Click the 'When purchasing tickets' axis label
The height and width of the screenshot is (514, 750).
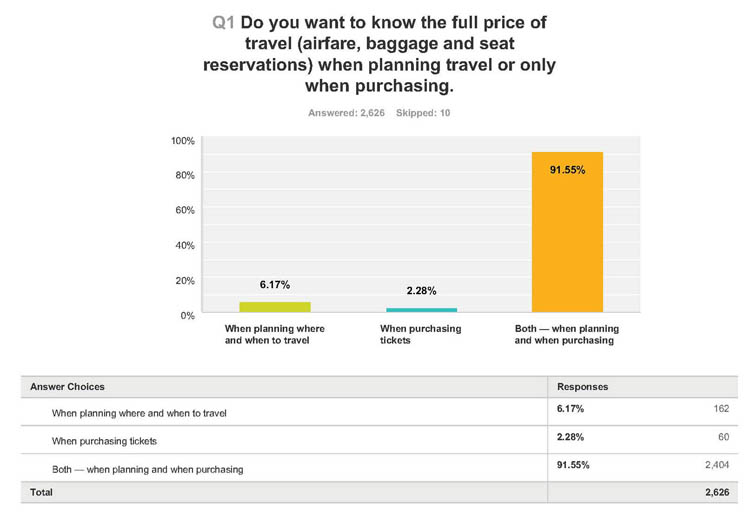coord(420,334)
